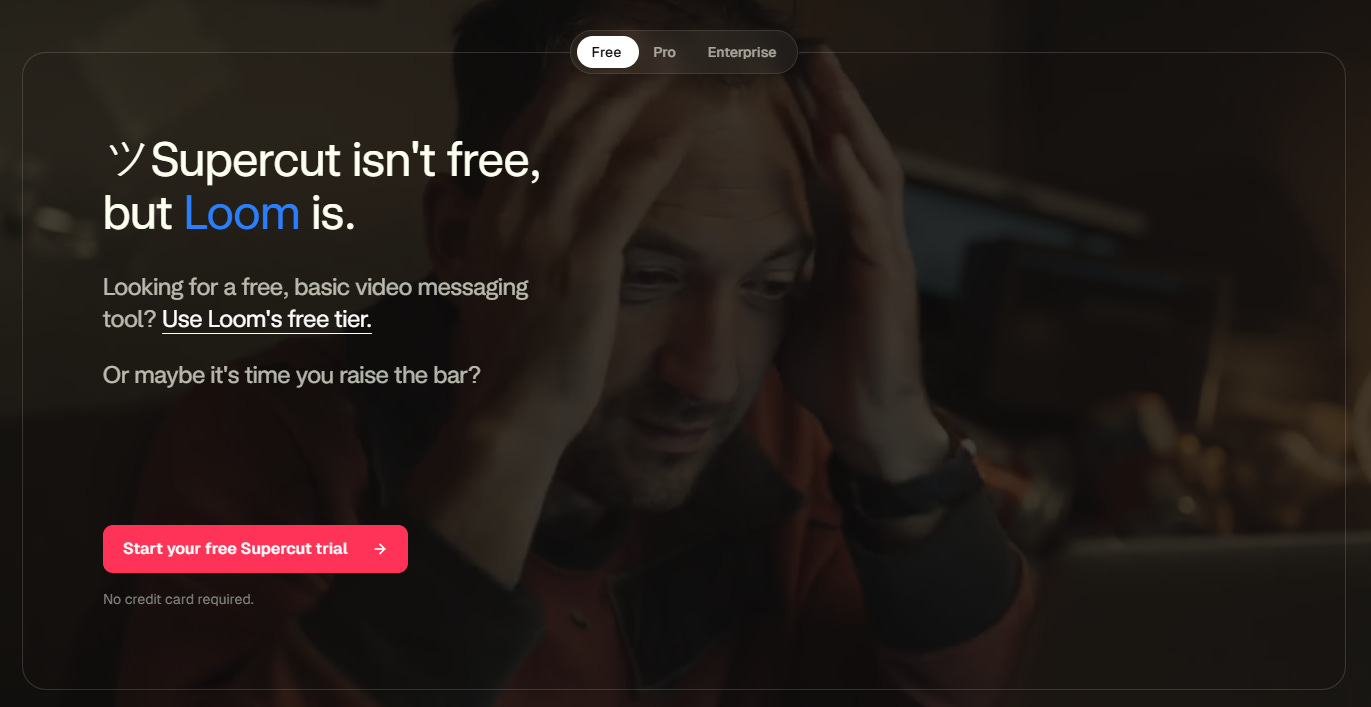Click "Looking for a free, basic video messaging" text
This screenshot has width=1371, height=707.
tap(316, 287)
